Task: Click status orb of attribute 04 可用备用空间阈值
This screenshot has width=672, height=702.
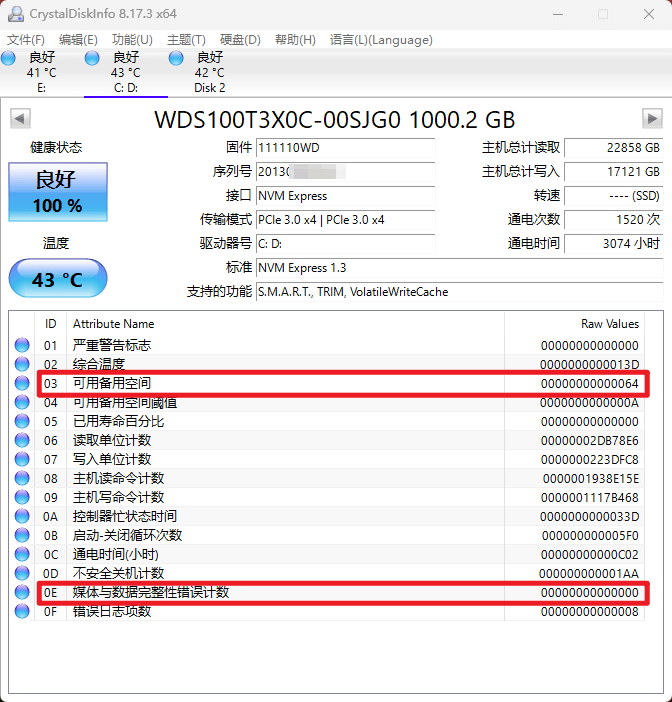Action: coord(22,402)
